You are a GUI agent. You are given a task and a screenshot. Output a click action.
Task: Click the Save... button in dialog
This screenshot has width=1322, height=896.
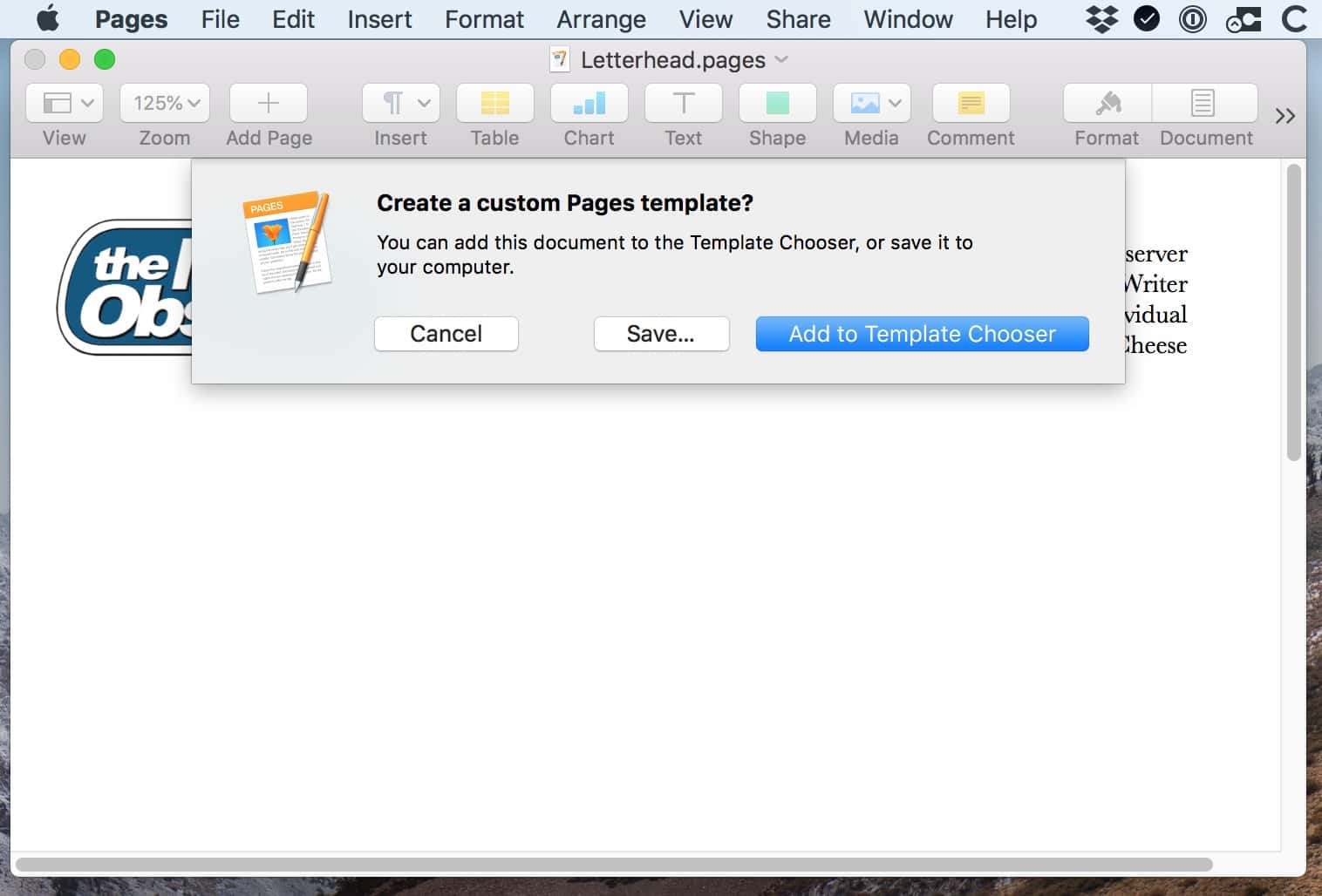(661, 334)
